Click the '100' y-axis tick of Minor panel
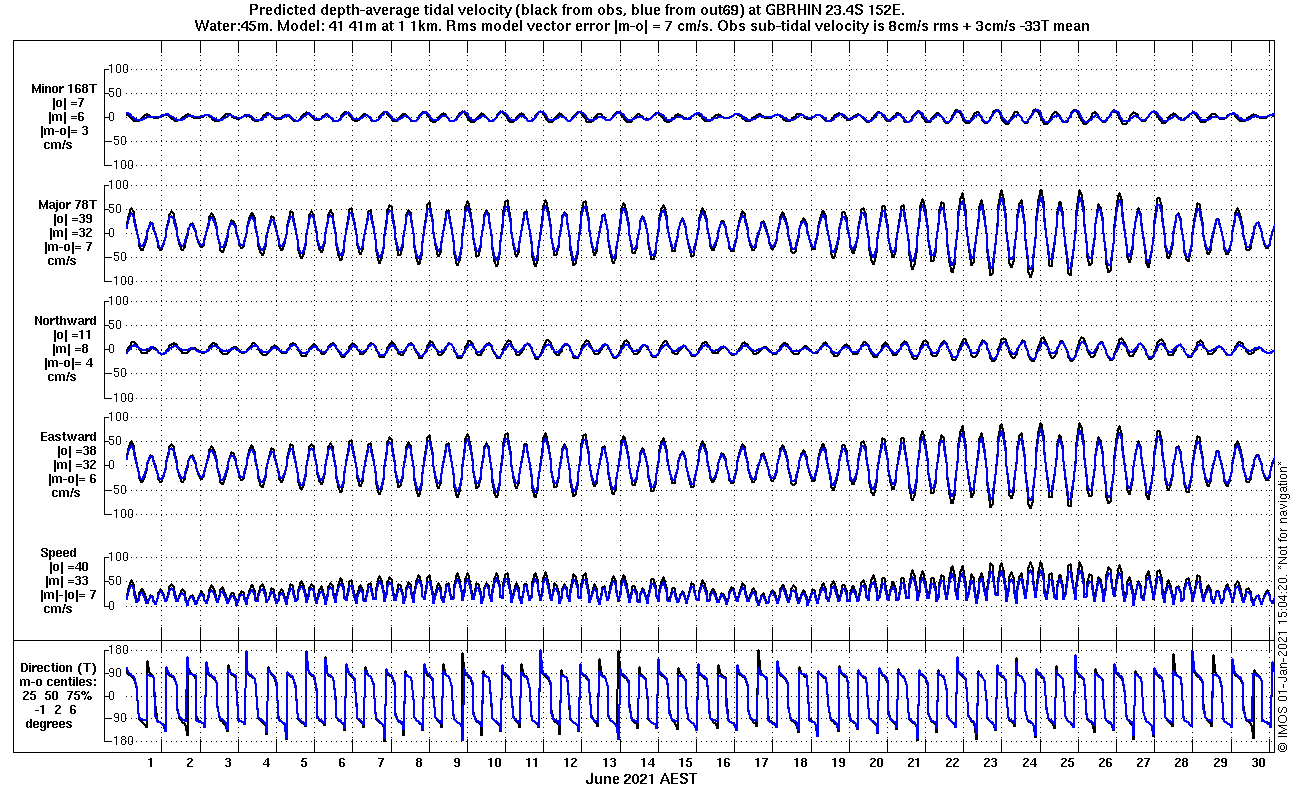 (x=119, y=68)
